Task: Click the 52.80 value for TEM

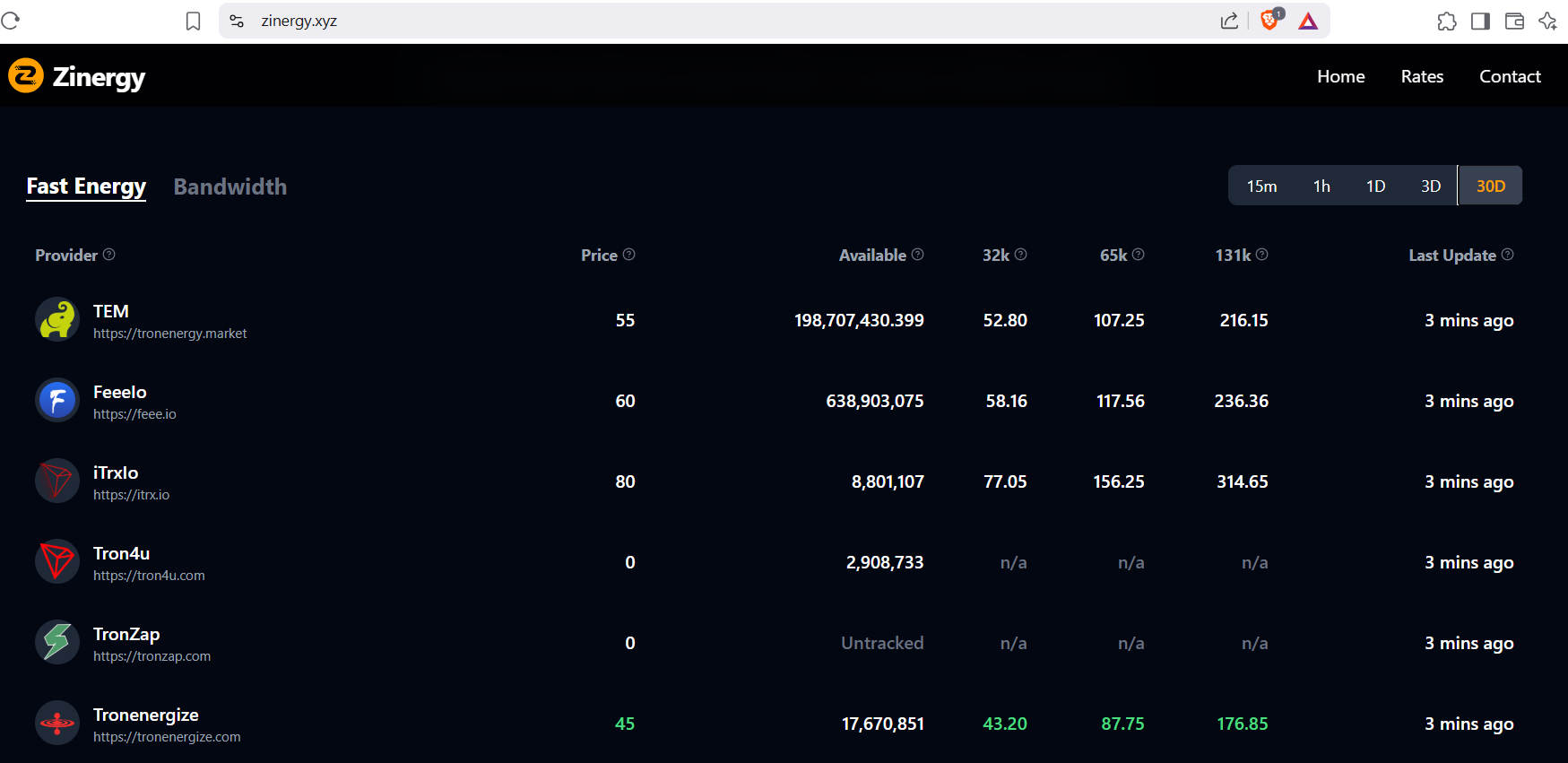Action: click(x=1005, y=320)
